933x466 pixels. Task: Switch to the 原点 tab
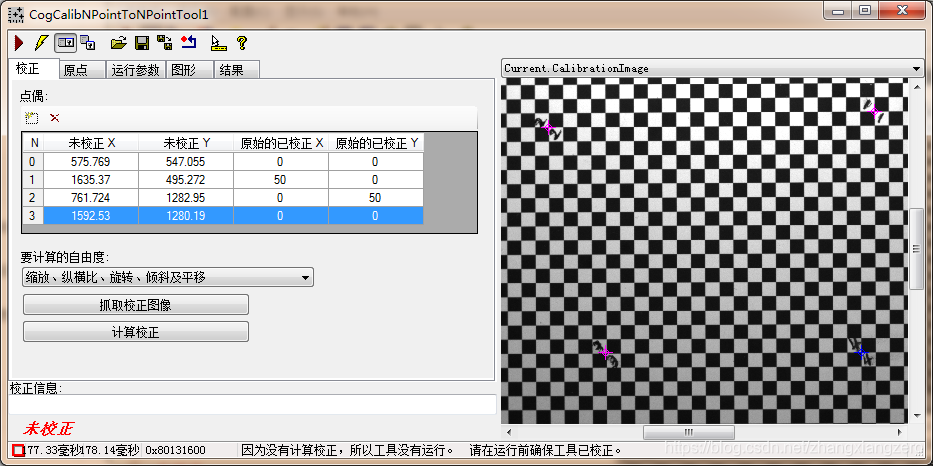click(82, 70)
